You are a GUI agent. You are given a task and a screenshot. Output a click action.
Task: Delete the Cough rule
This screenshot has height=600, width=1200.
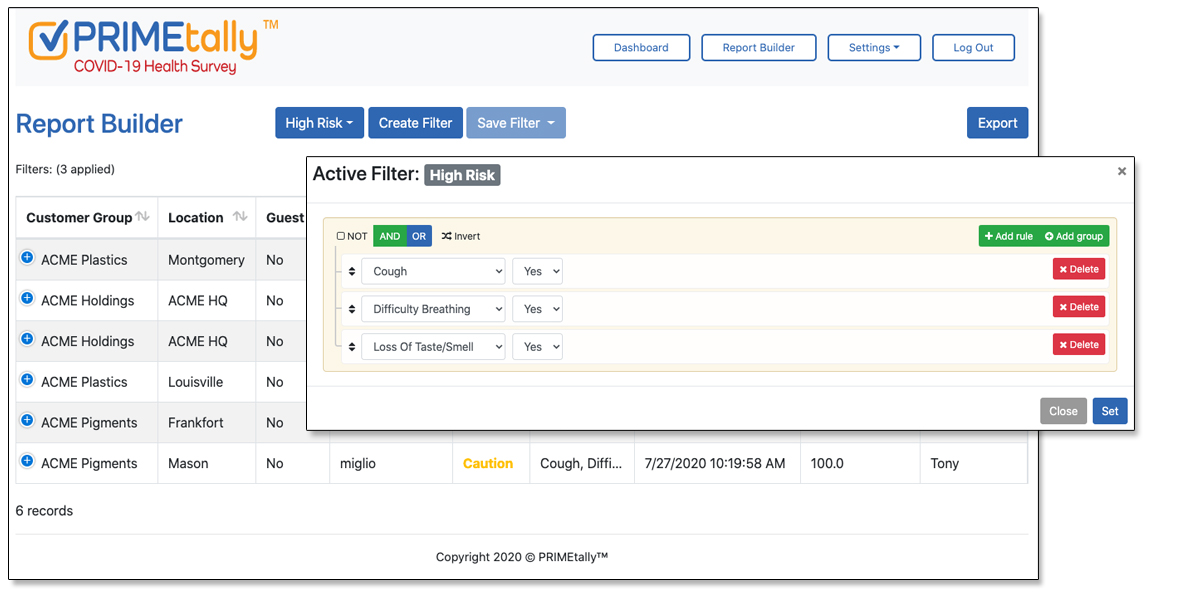[x=1079, y=269]
